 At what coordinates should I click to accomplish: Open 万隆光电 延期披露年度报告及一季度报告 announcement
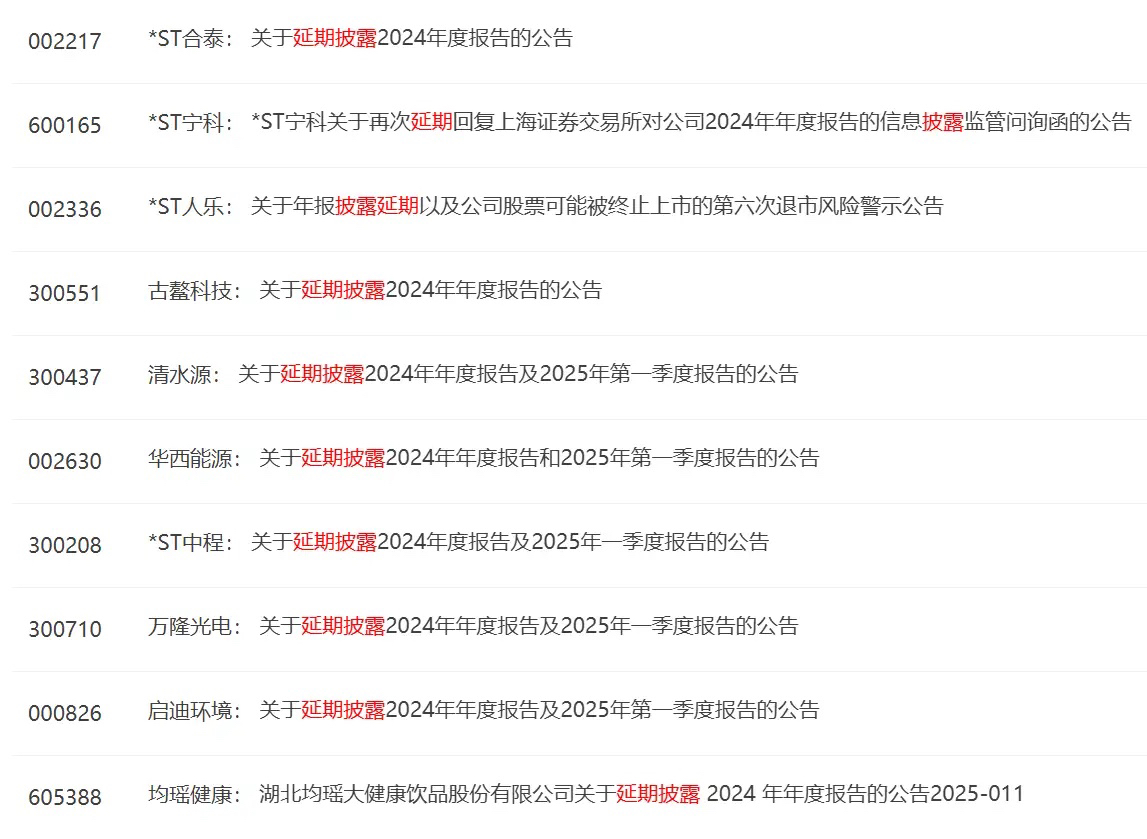click(x=529, y=627)
